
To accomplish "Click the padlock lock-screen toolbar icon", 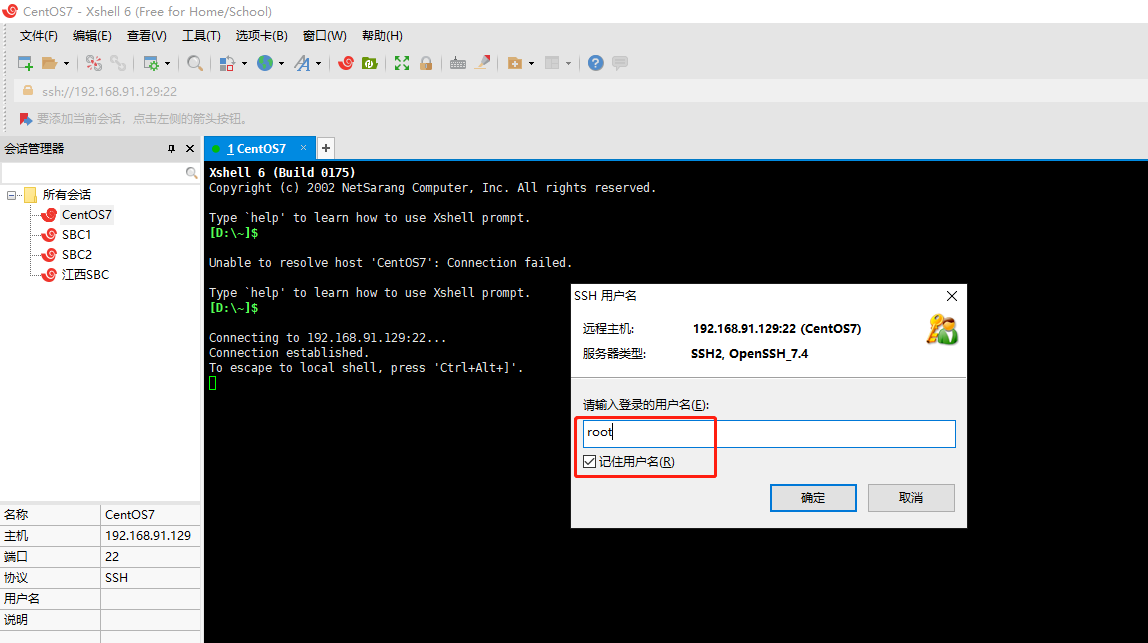I will 426,64.
